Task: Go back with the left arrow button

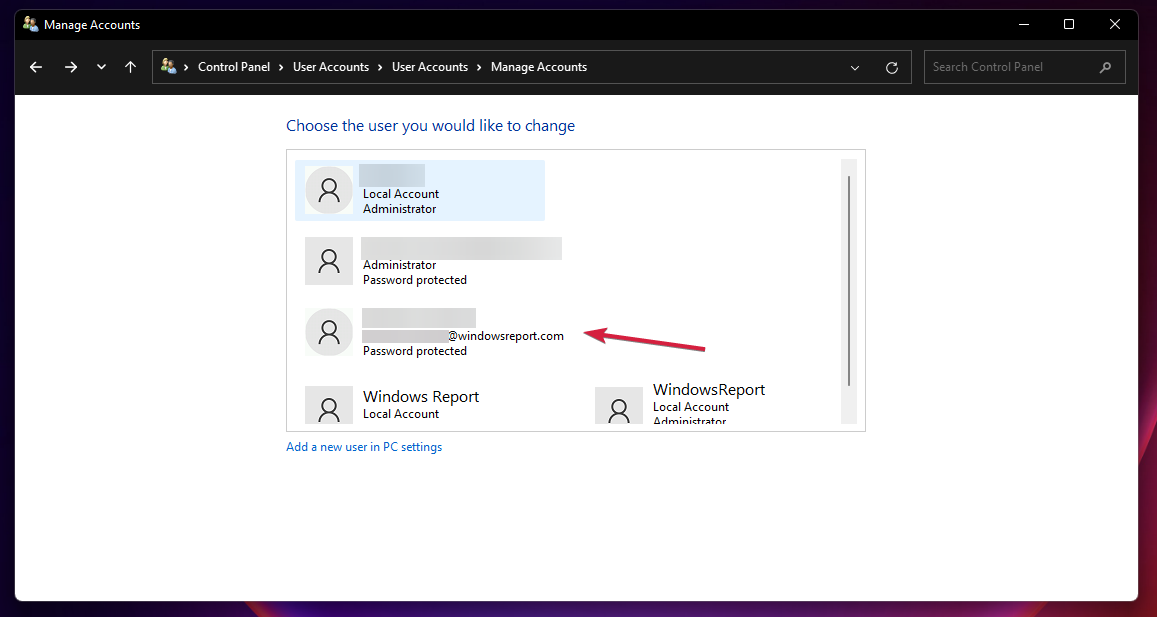Action: 36,67
